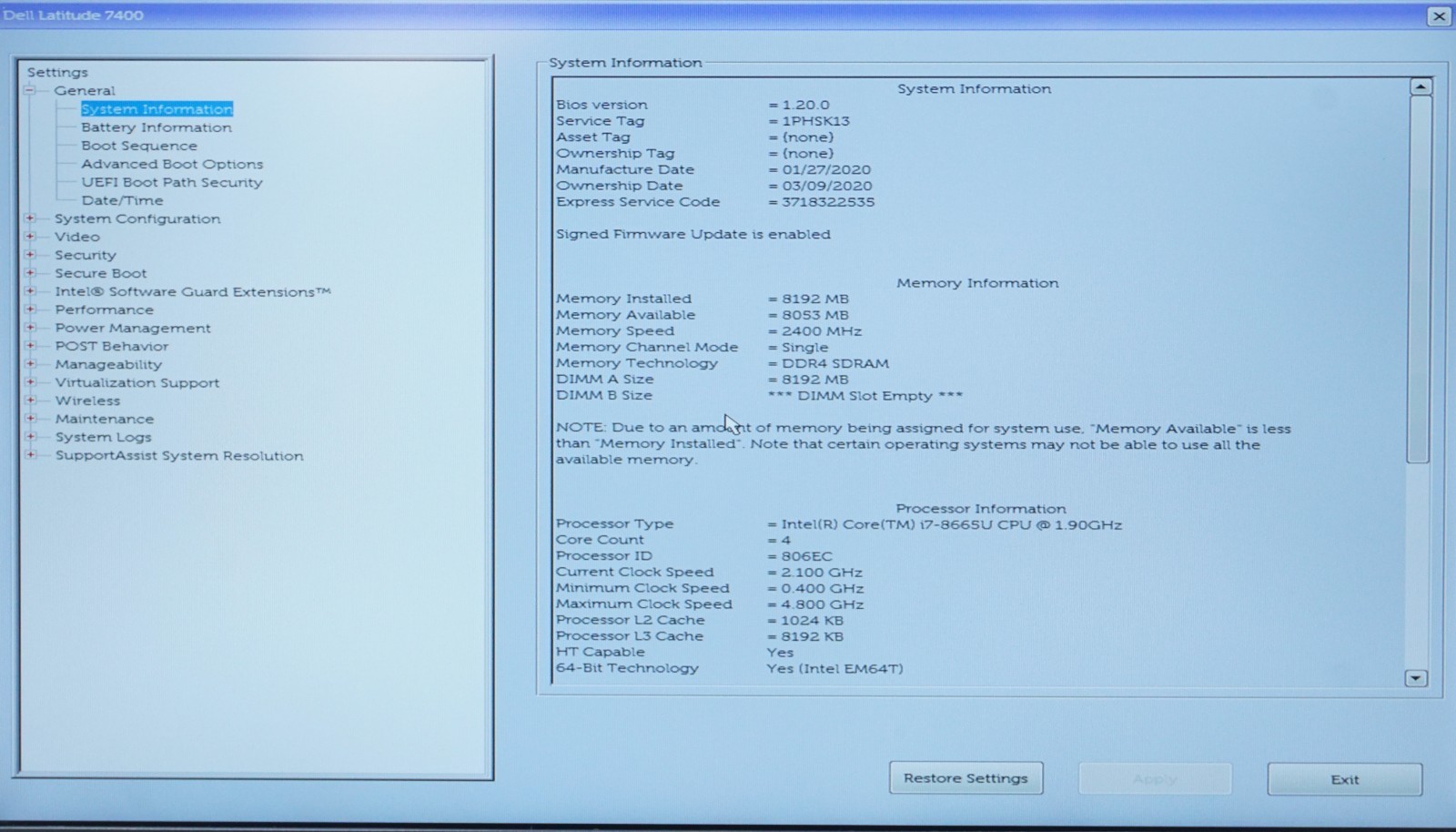Select Intel Software Guard Extensions label

tap(193, 291)
